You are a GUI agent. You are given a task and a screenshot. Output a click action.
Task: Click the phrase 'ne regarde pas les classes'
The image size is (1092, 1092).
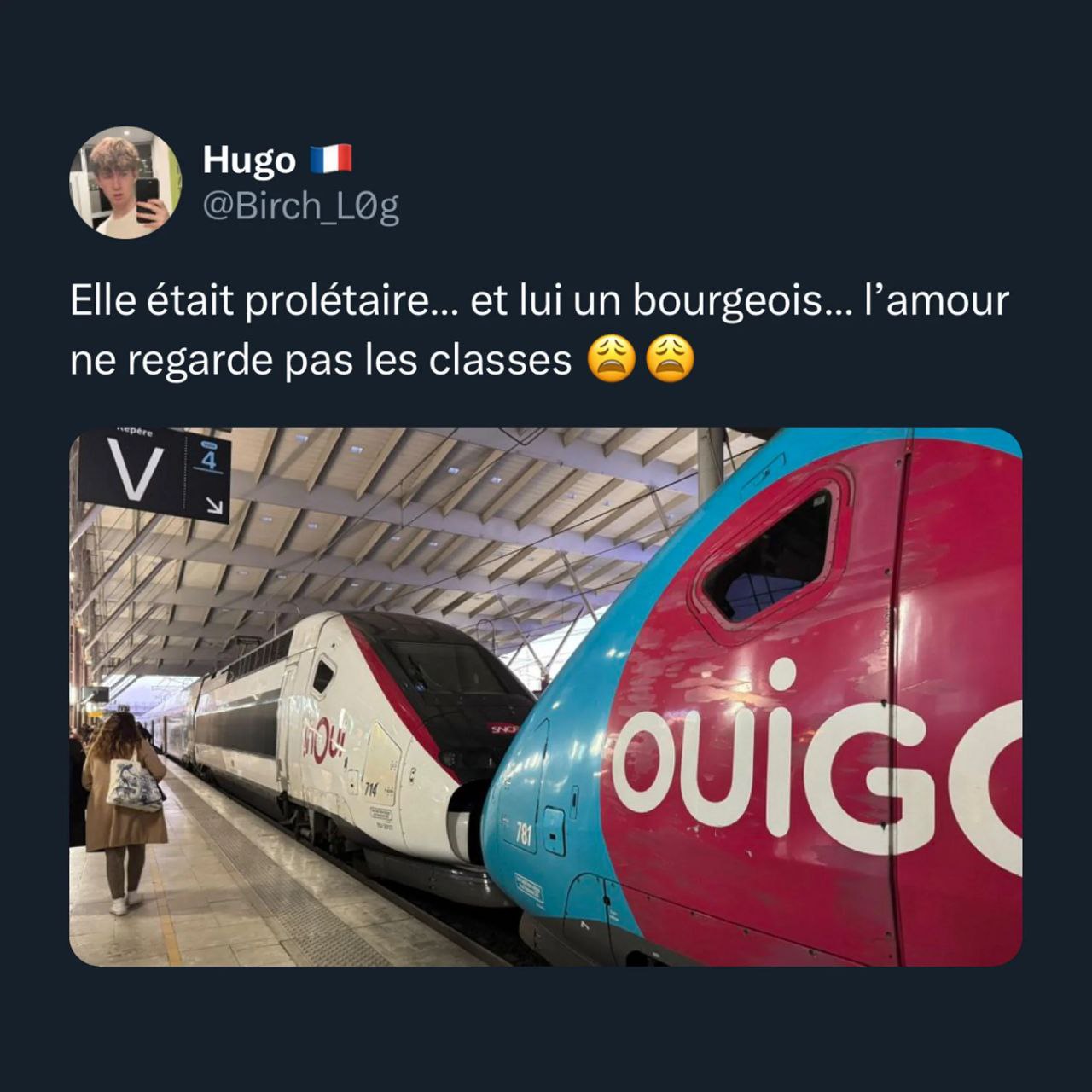tap(321, 360)
